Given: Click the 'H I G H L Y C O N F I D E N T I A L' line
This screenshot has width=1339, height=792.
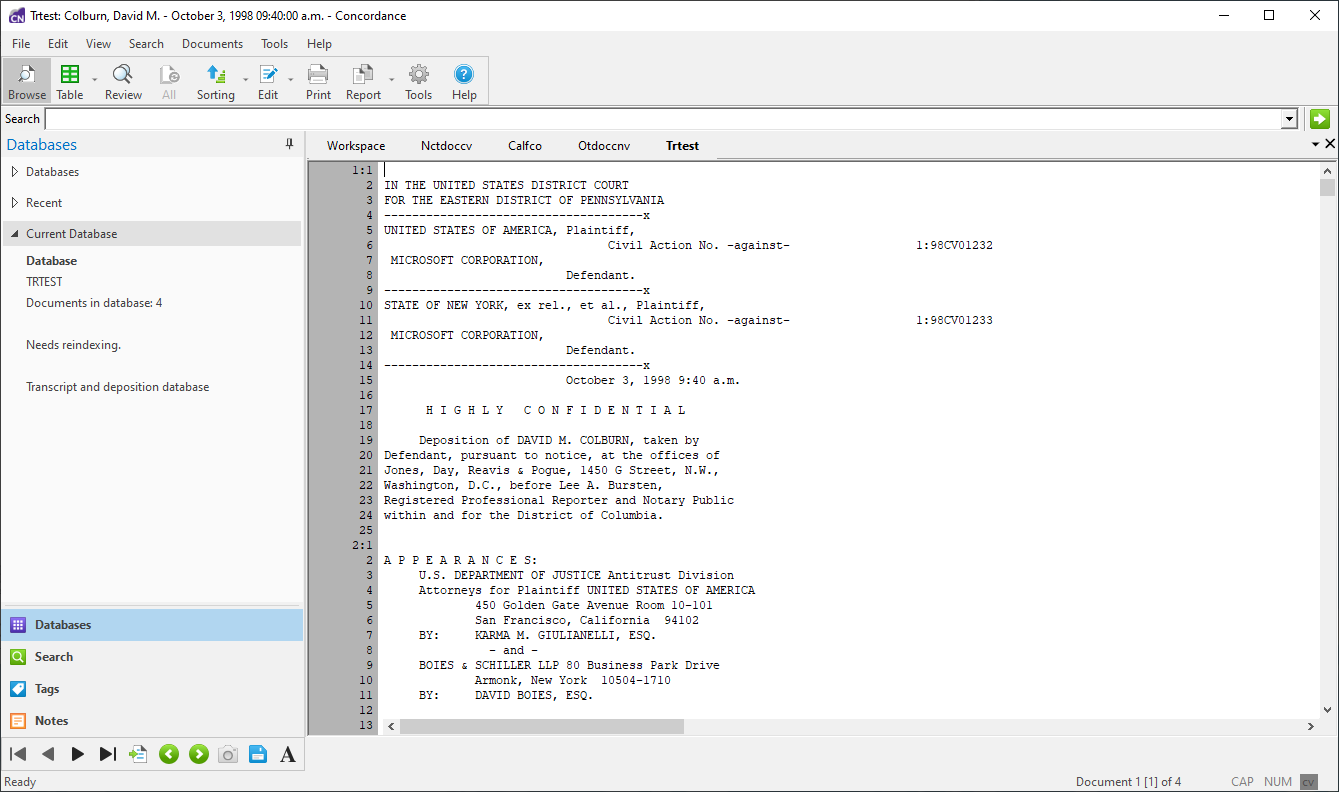Looking at the screenshot, I should click(x=556, y=410).
